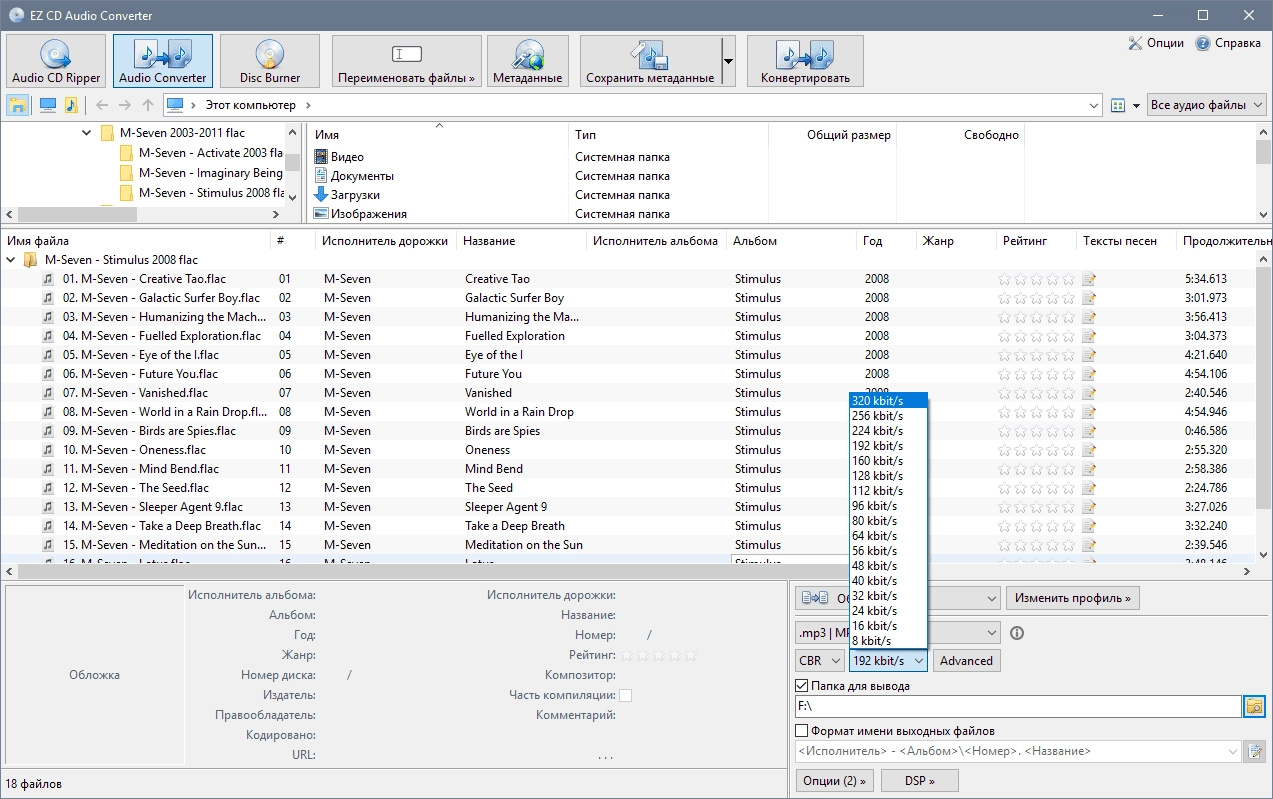This screenshot has width=1273, height=799.
Task: Click Сохранить метаданные button
Action: pos(650,61)
